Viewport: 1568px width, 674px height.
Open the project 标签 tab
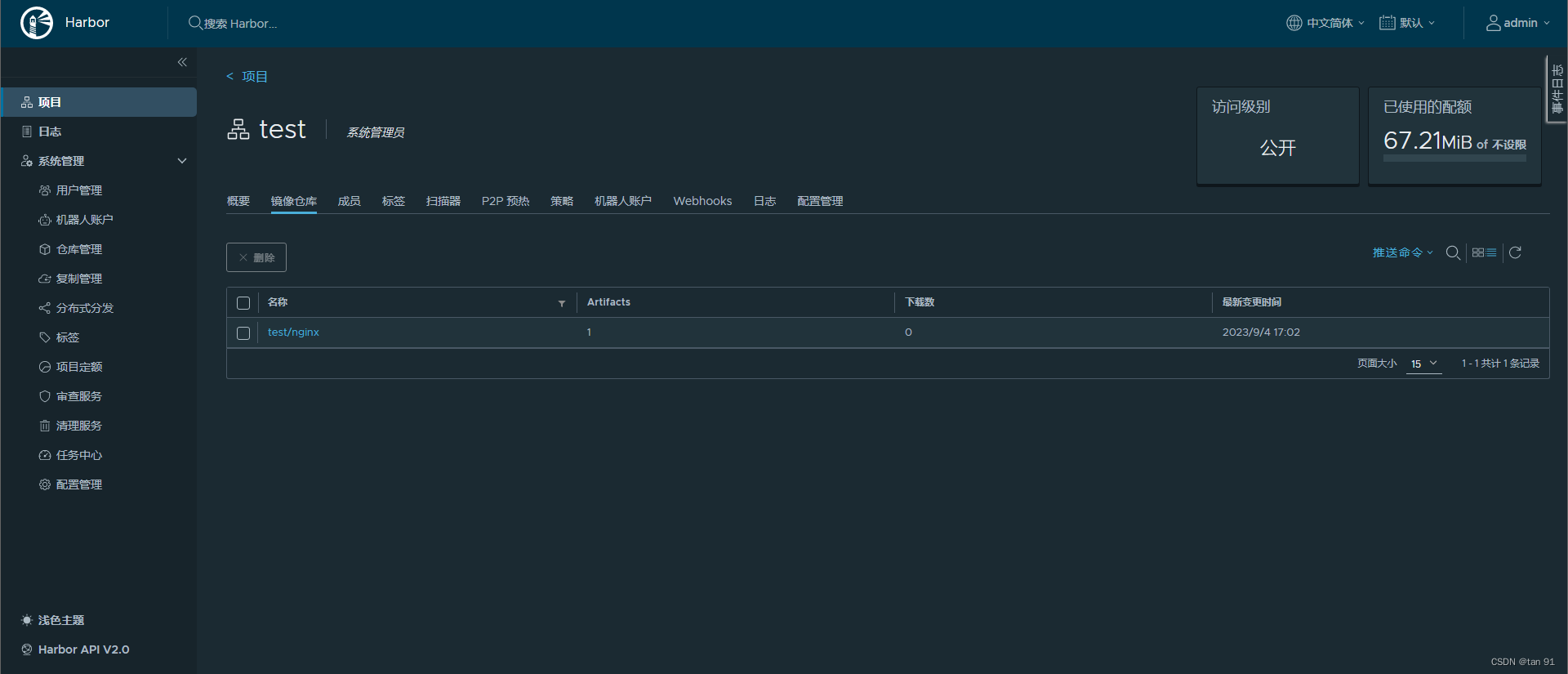tap(394, 201)
